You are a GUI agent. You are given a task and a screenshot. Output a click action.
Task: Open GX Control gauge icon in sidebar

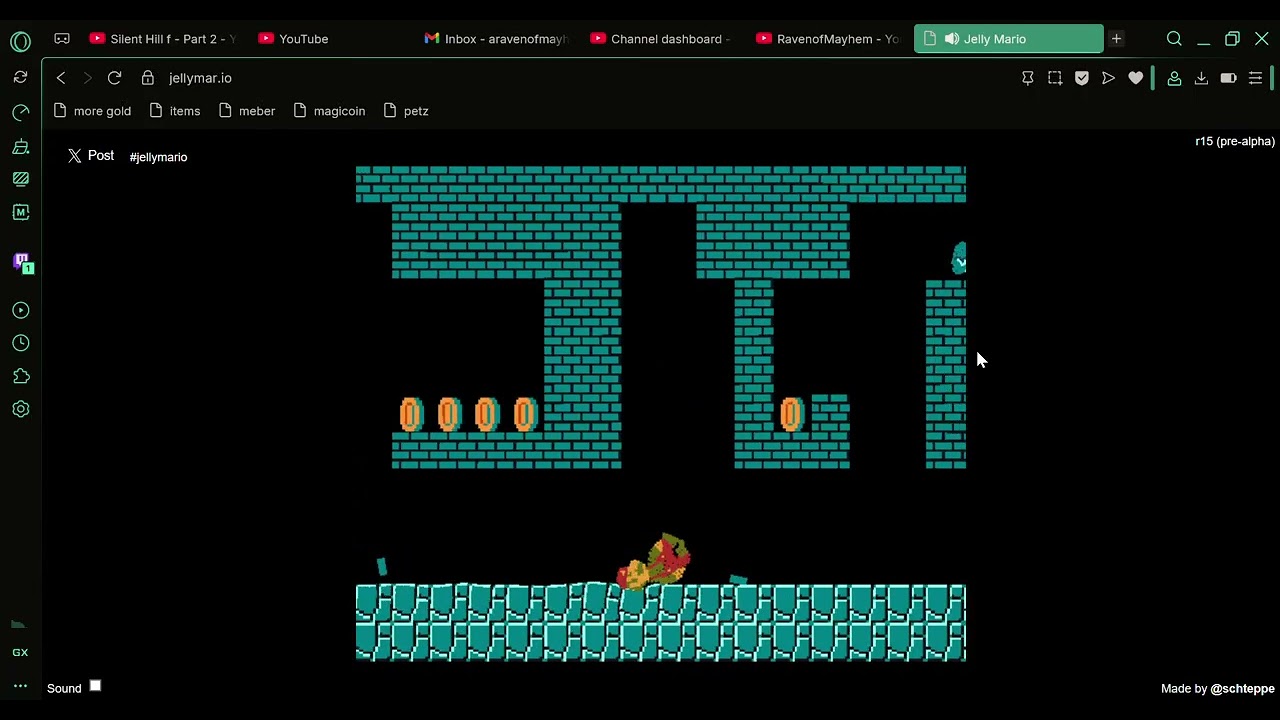coord(20,112)
